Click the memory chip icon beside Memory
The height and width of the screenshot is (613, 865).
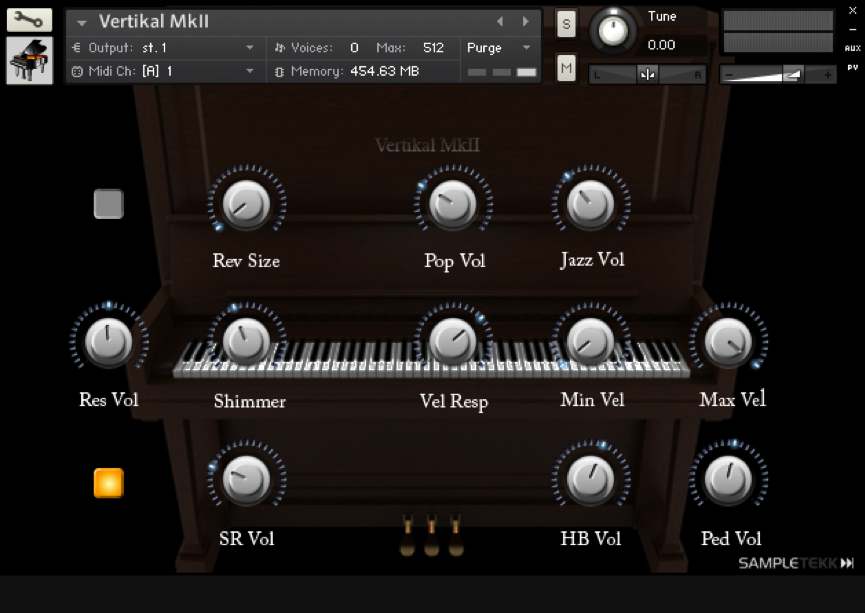[x=279, y=72]
